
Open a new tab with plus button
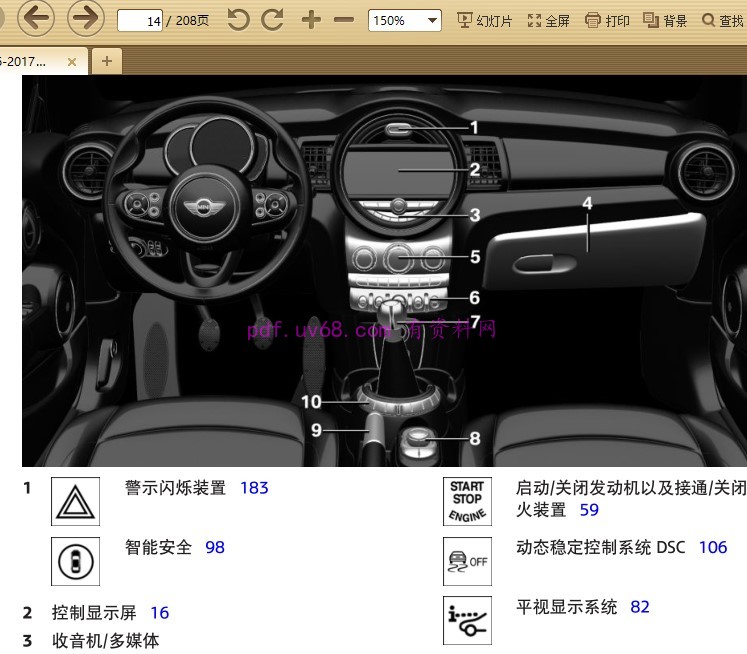coord(107,61)
